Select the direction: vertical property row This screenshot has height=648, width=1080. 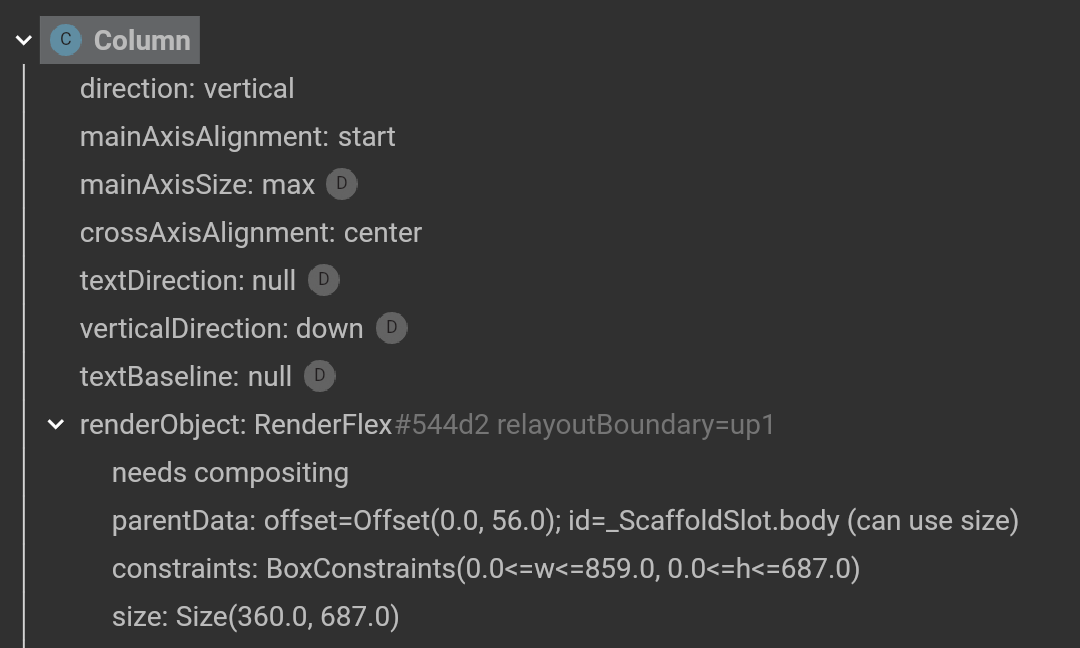point(187,88)
